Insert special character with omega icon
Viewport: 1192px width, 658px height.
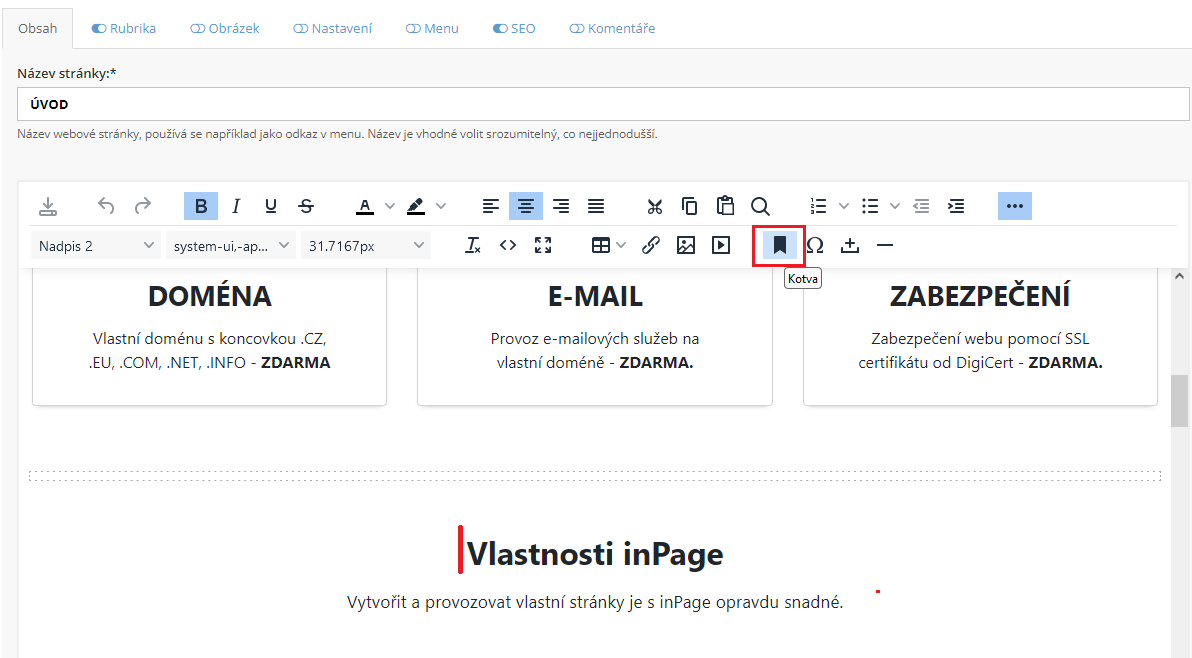pos(815,245)
